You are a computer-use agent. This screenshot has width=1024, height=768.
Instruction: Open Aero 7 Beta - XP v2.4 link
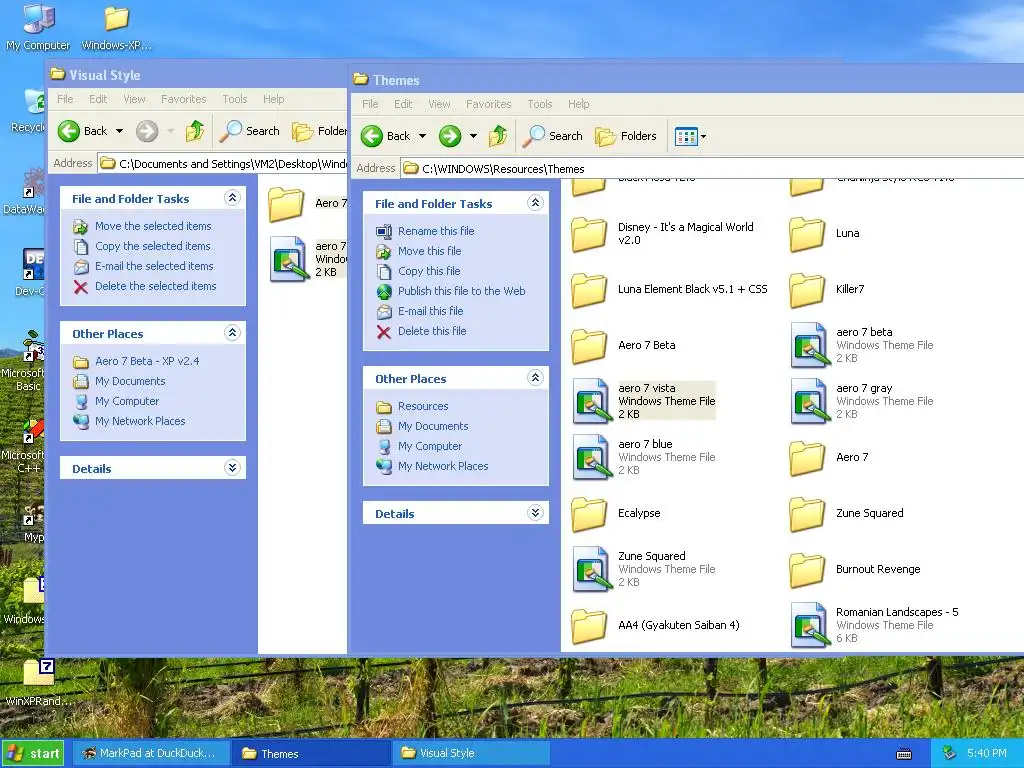(x=147, y=361)
